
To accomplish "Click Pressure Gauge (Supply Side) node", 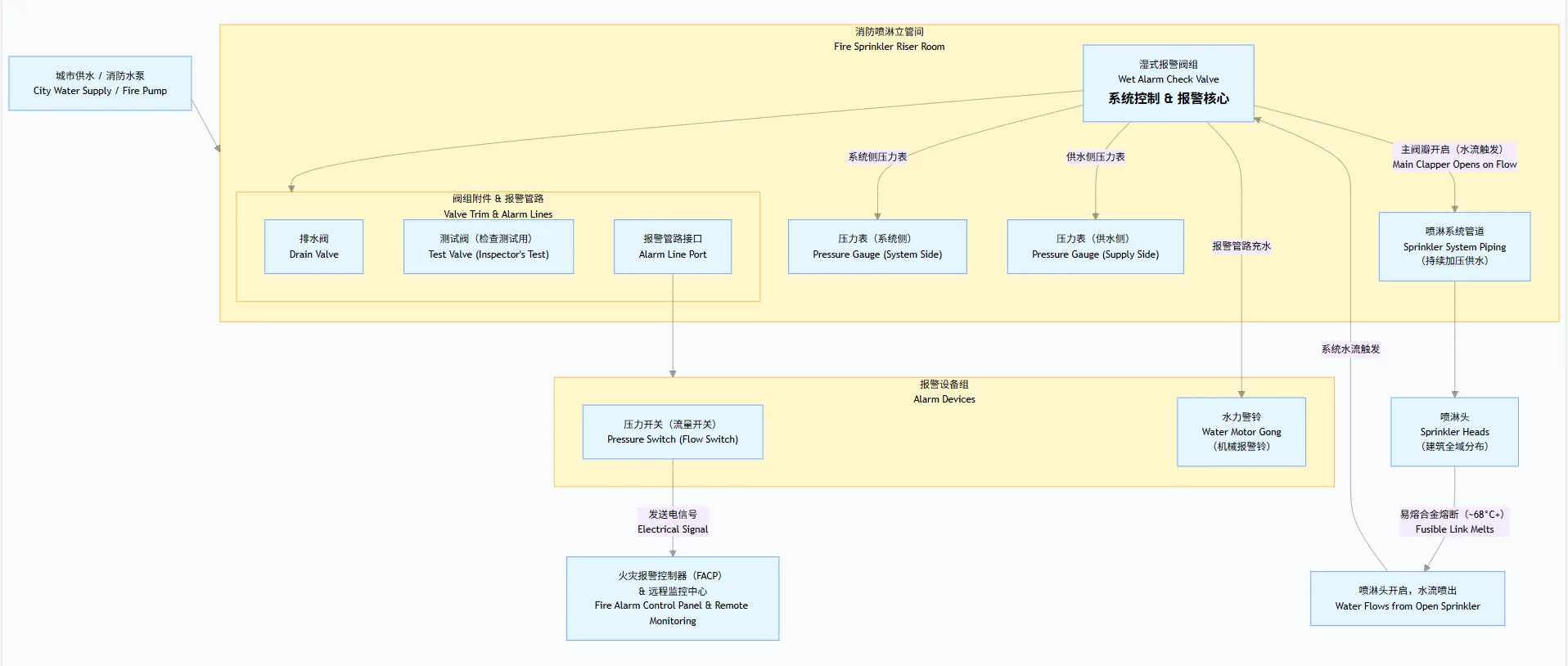I will click(x=1095, y=246).
